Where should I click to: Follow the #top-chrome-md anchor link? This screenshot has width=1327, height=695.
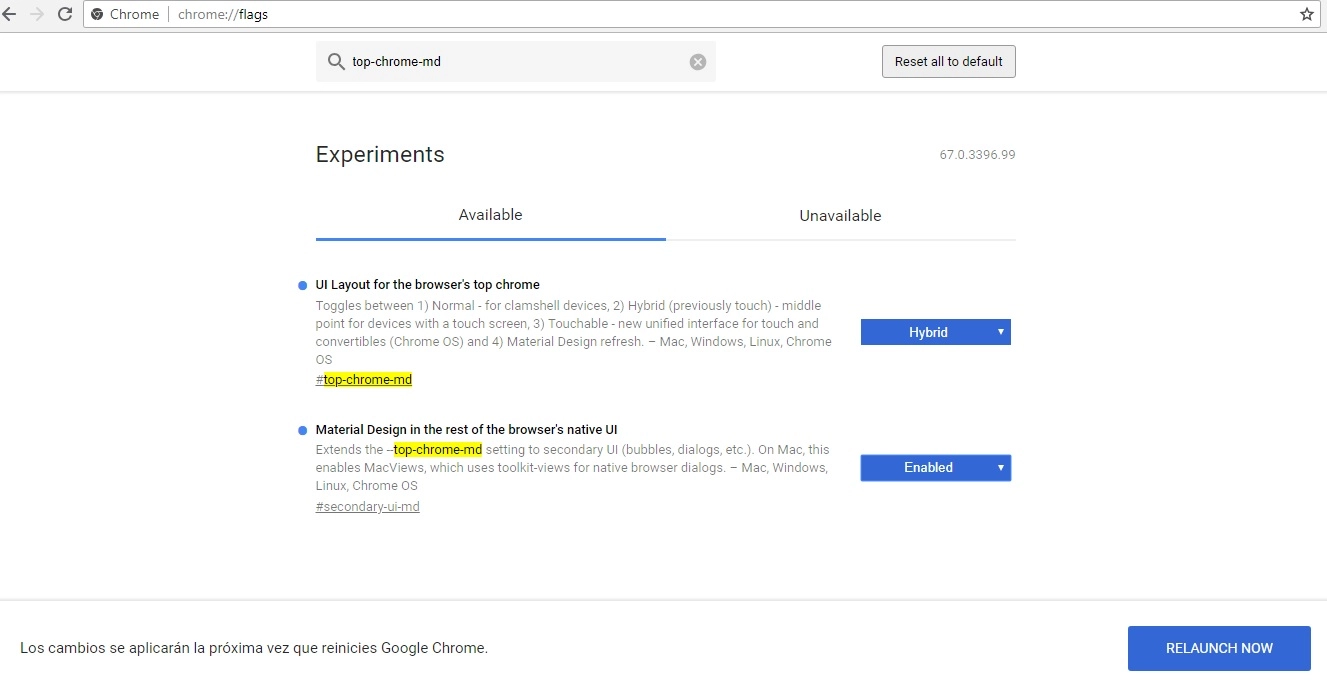(364, 380)
